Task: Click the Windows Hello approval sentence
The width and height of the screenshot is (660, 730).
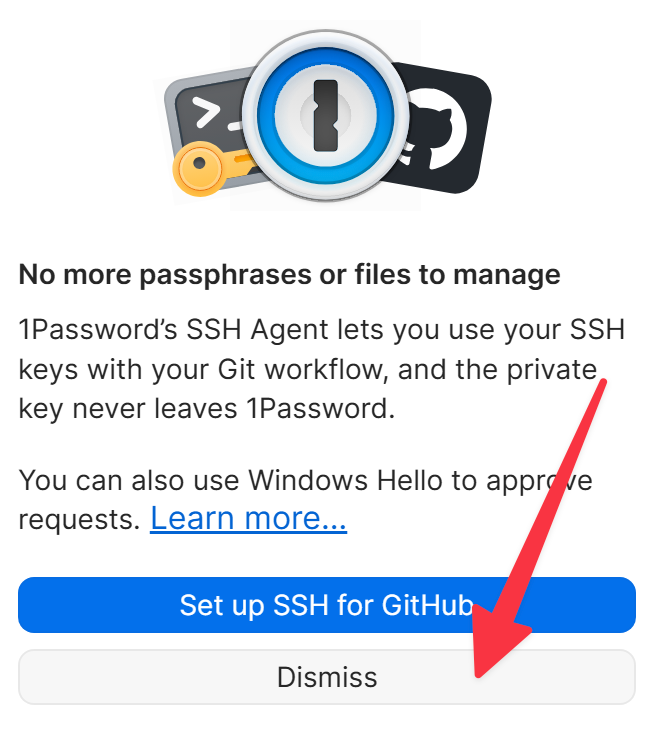Action: tap(305, 499)
